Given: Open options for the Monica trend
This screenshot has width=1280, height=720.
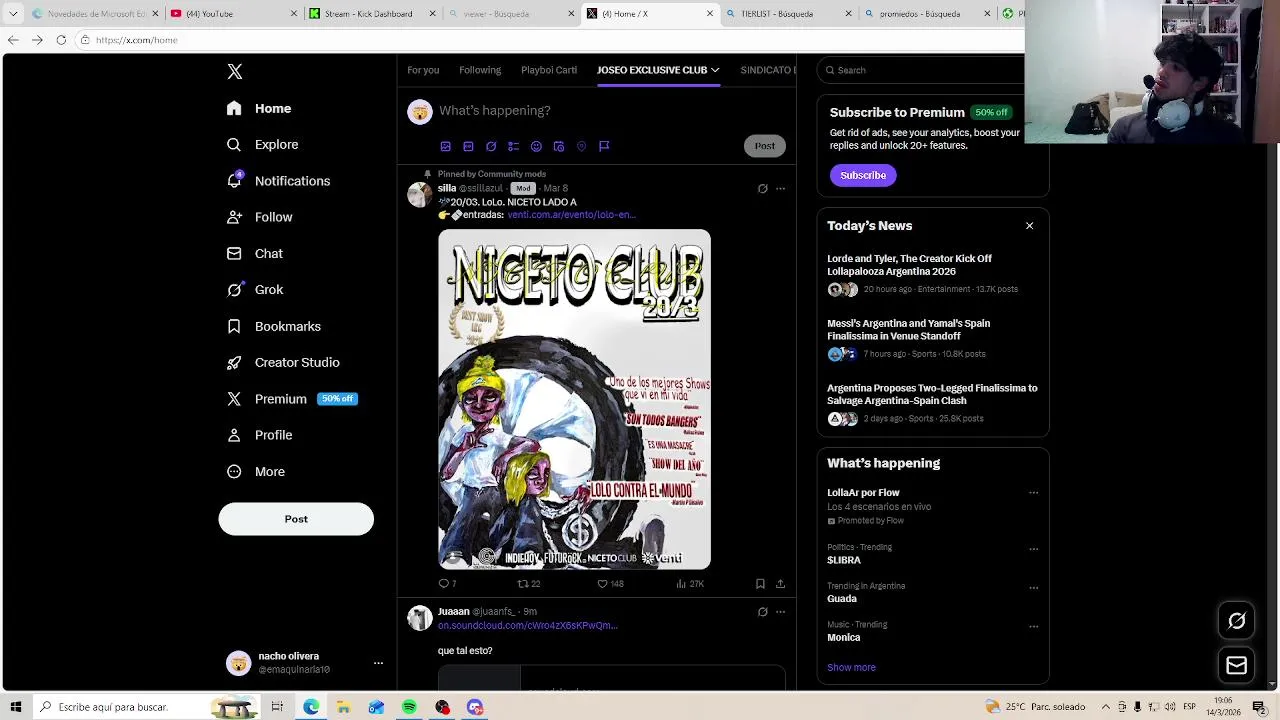Looking at the screenshot, I should tap(1033, 627).
